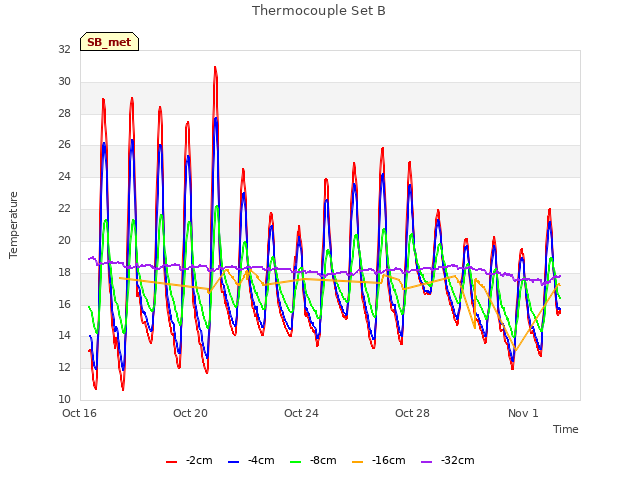
Task: Click the 30 y-axis tick label
Action: tap(64, 82)
